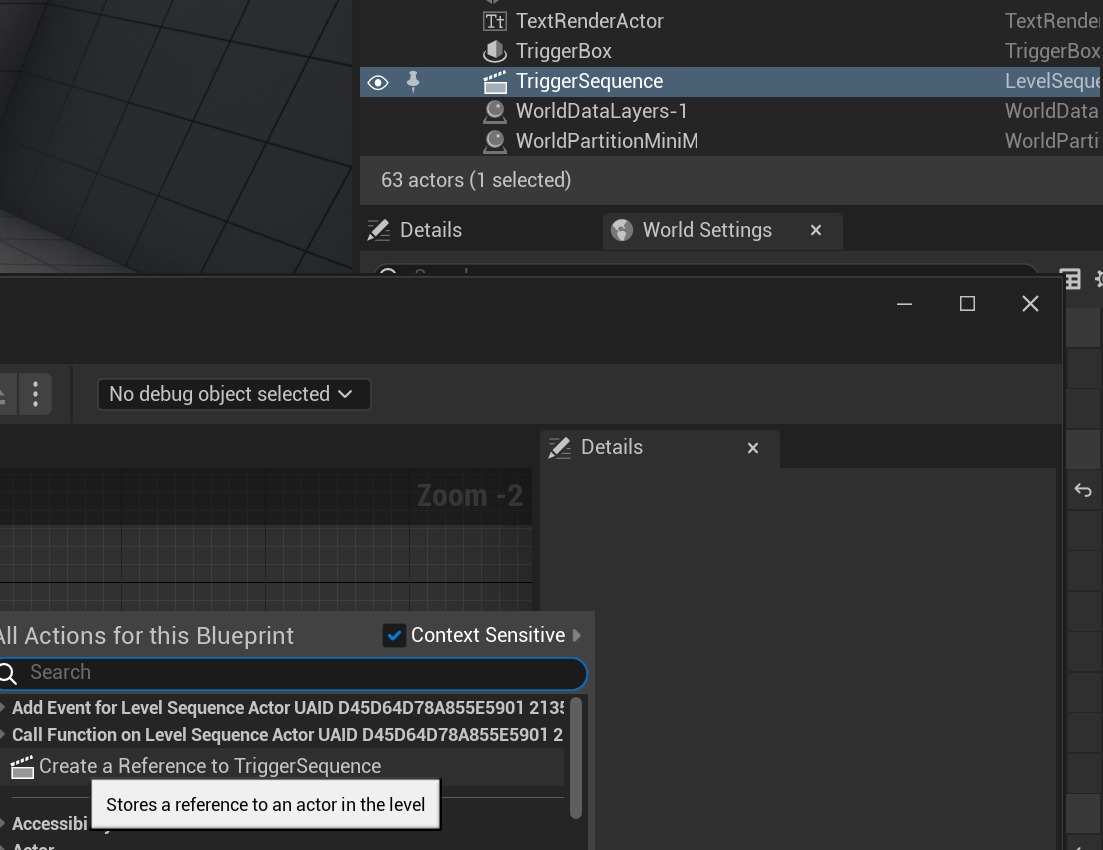Click the search magnifier icon
The width and height of the screenshot is (1103, 850).
[7, 673]
